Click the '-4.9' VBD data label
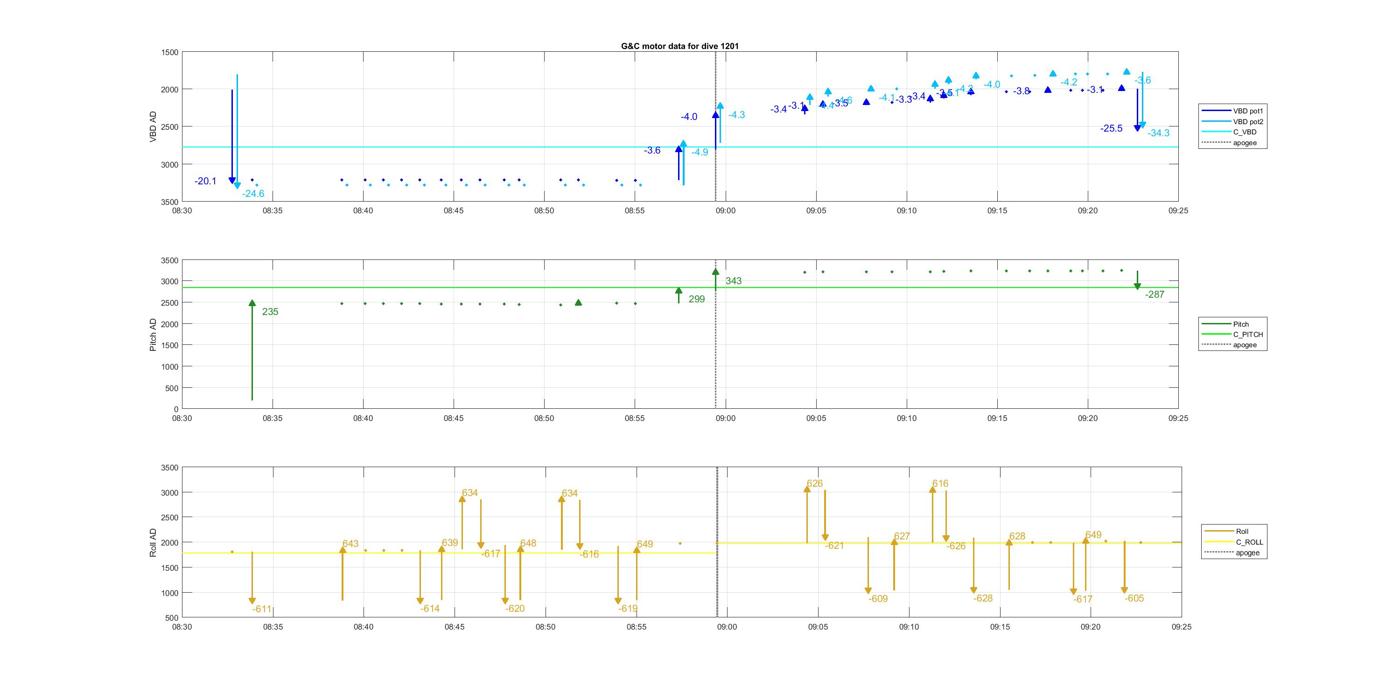This screenshot has width=1400, height=693. (699, 152)
